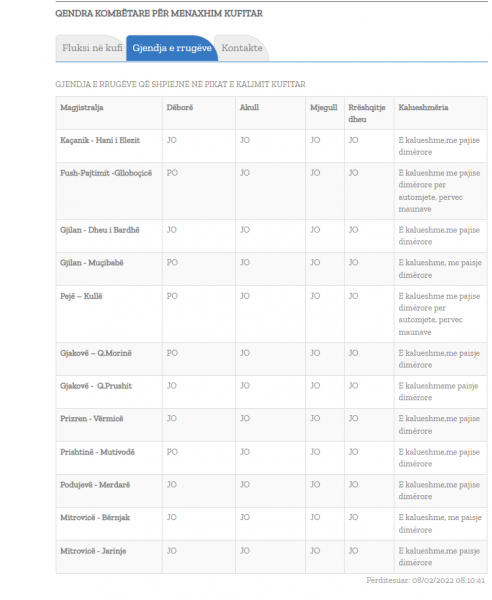Click the Dëborë column header
The height and width of the screenshot is (600, 492).
(180, 108)
